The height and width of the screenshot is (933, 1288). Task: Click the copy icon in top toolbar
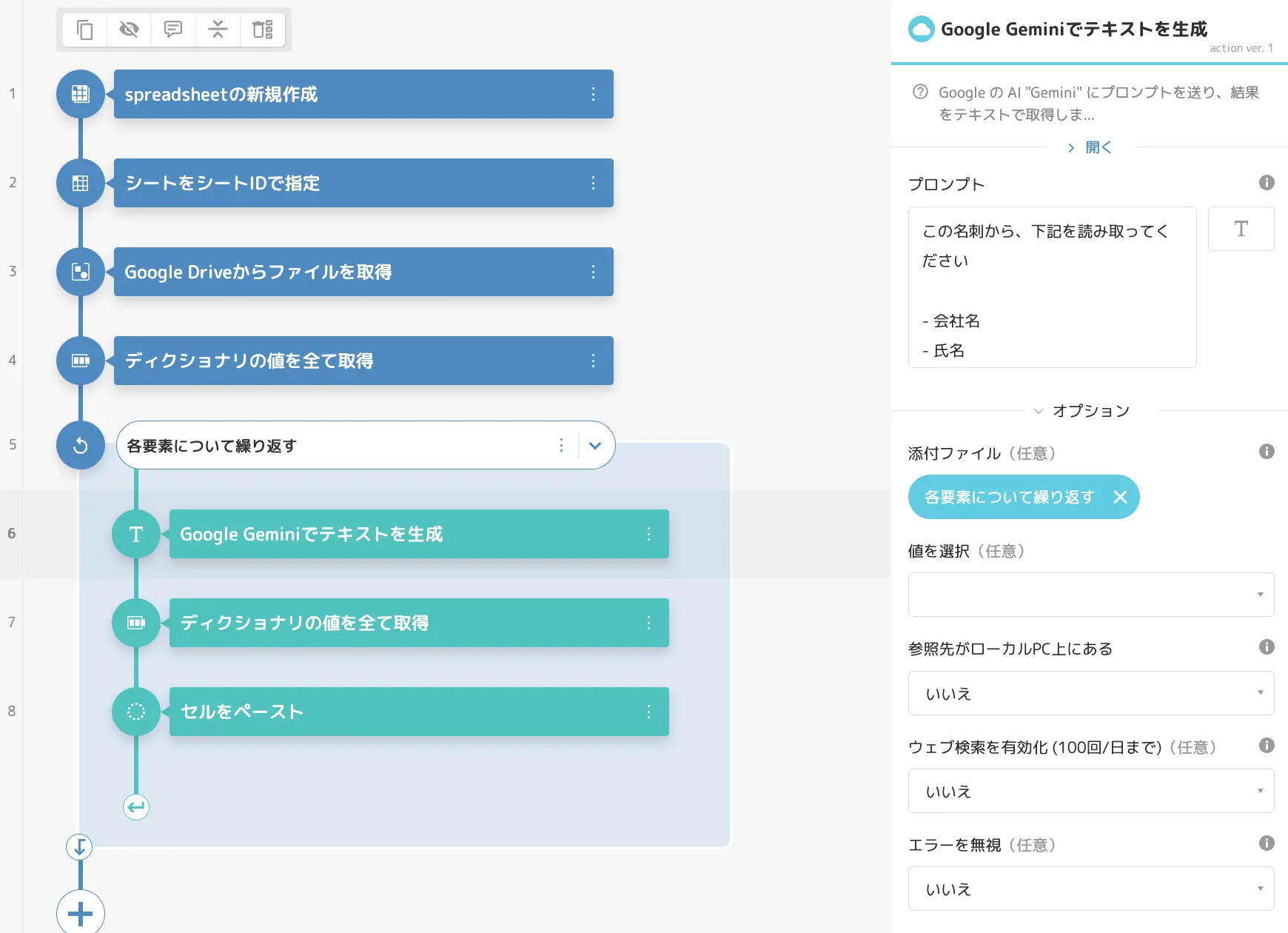tap(85, 30)
